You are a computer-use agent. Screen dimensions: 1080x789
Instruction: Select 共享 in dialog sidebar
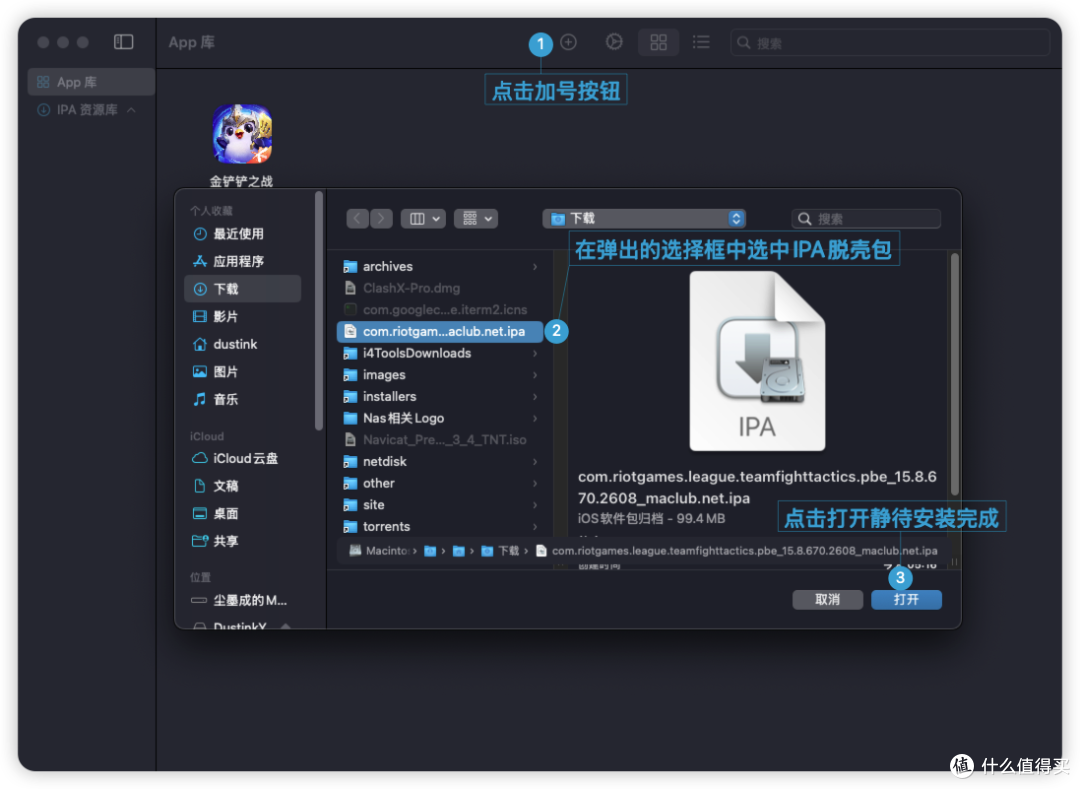[x=242, y=540]
